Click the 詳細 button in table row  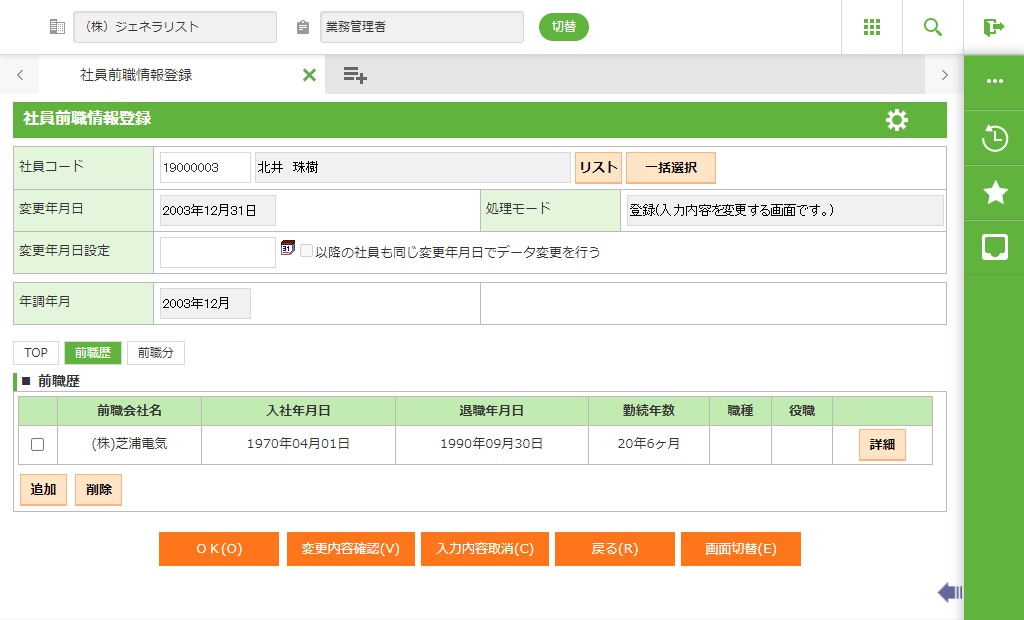click(881, 445)
